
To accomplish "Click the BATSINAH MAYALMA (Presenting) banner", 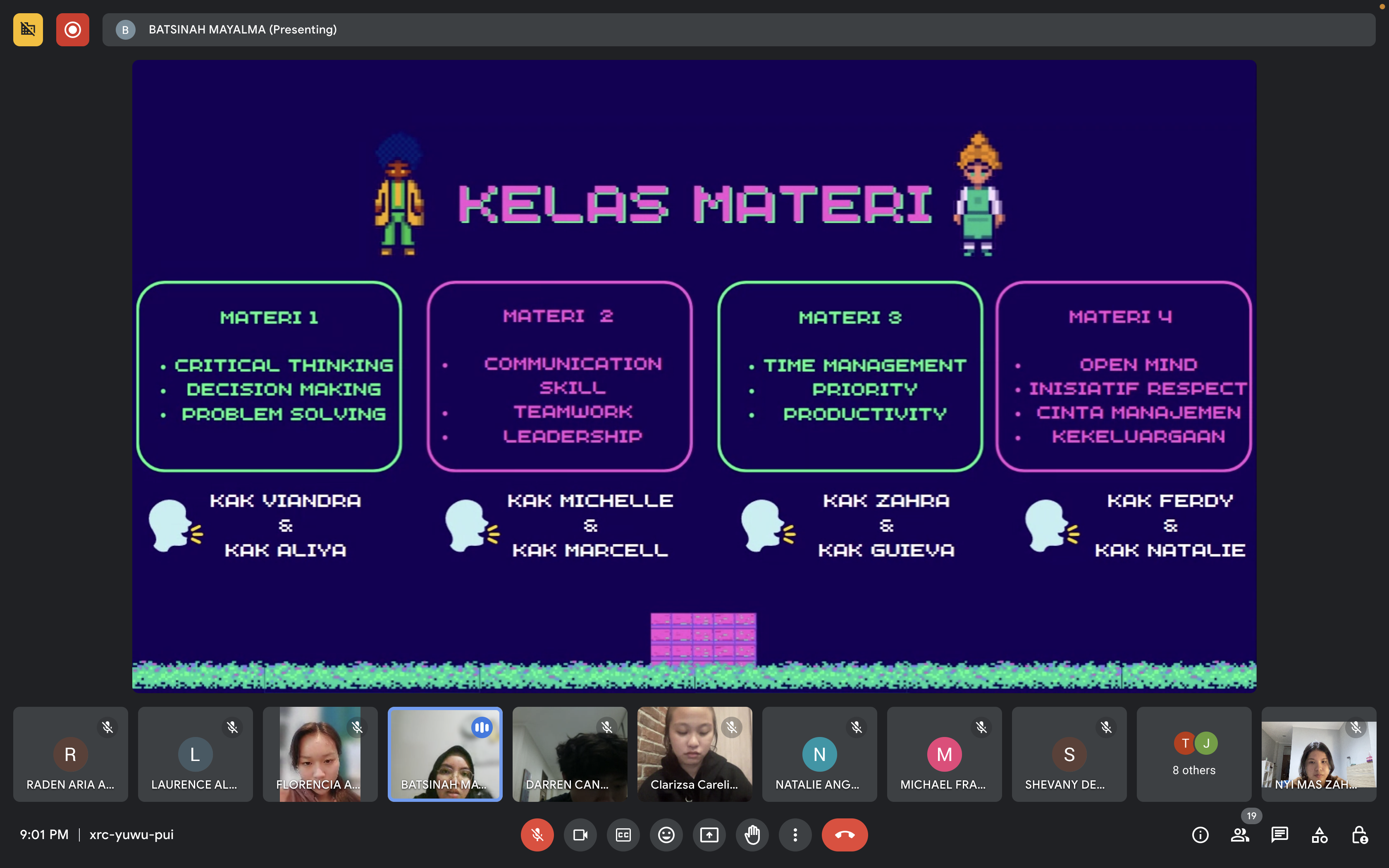I will click(x=242, y=29).
